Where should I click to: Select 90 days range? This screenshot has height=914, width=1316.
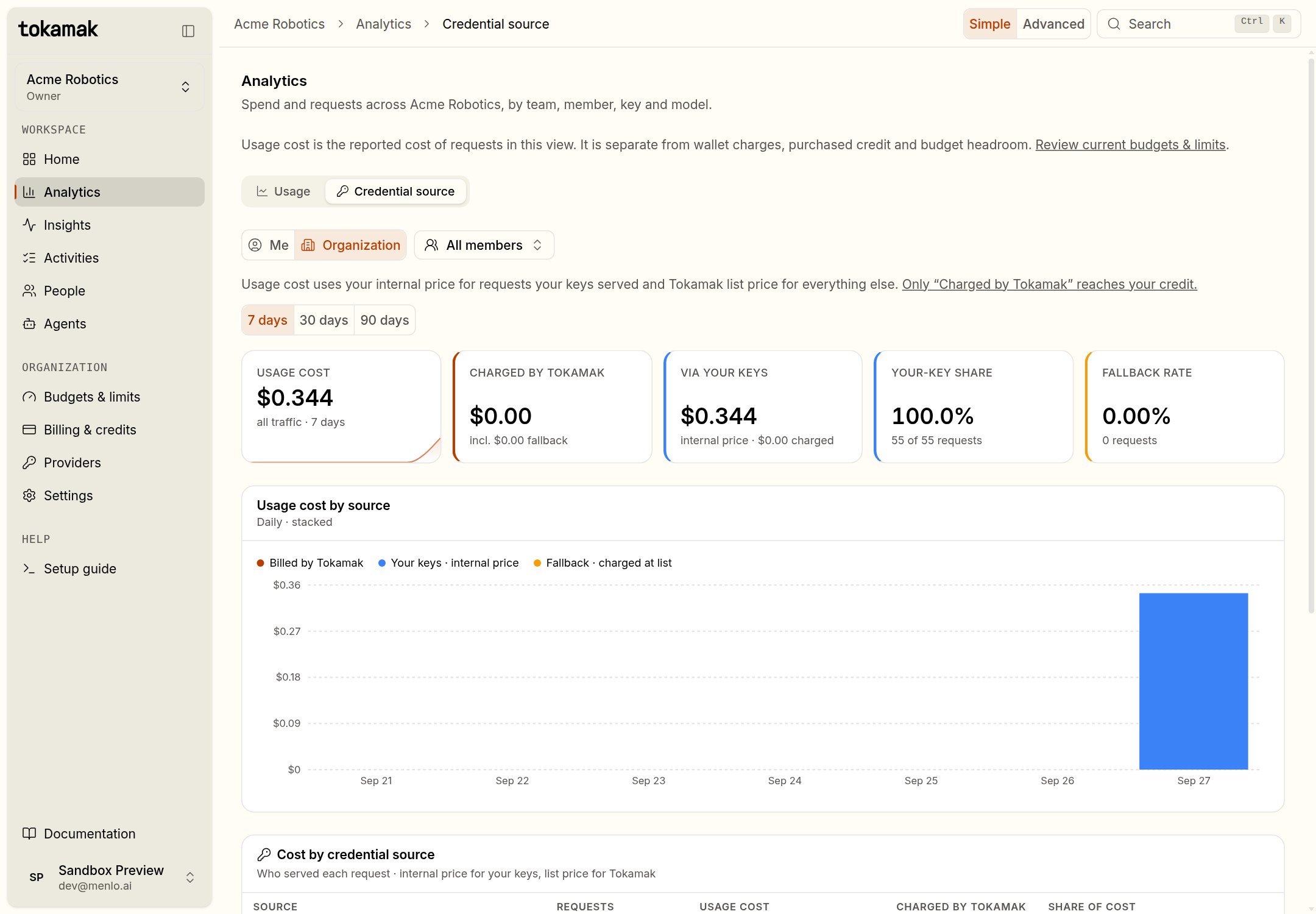(384, 320)
